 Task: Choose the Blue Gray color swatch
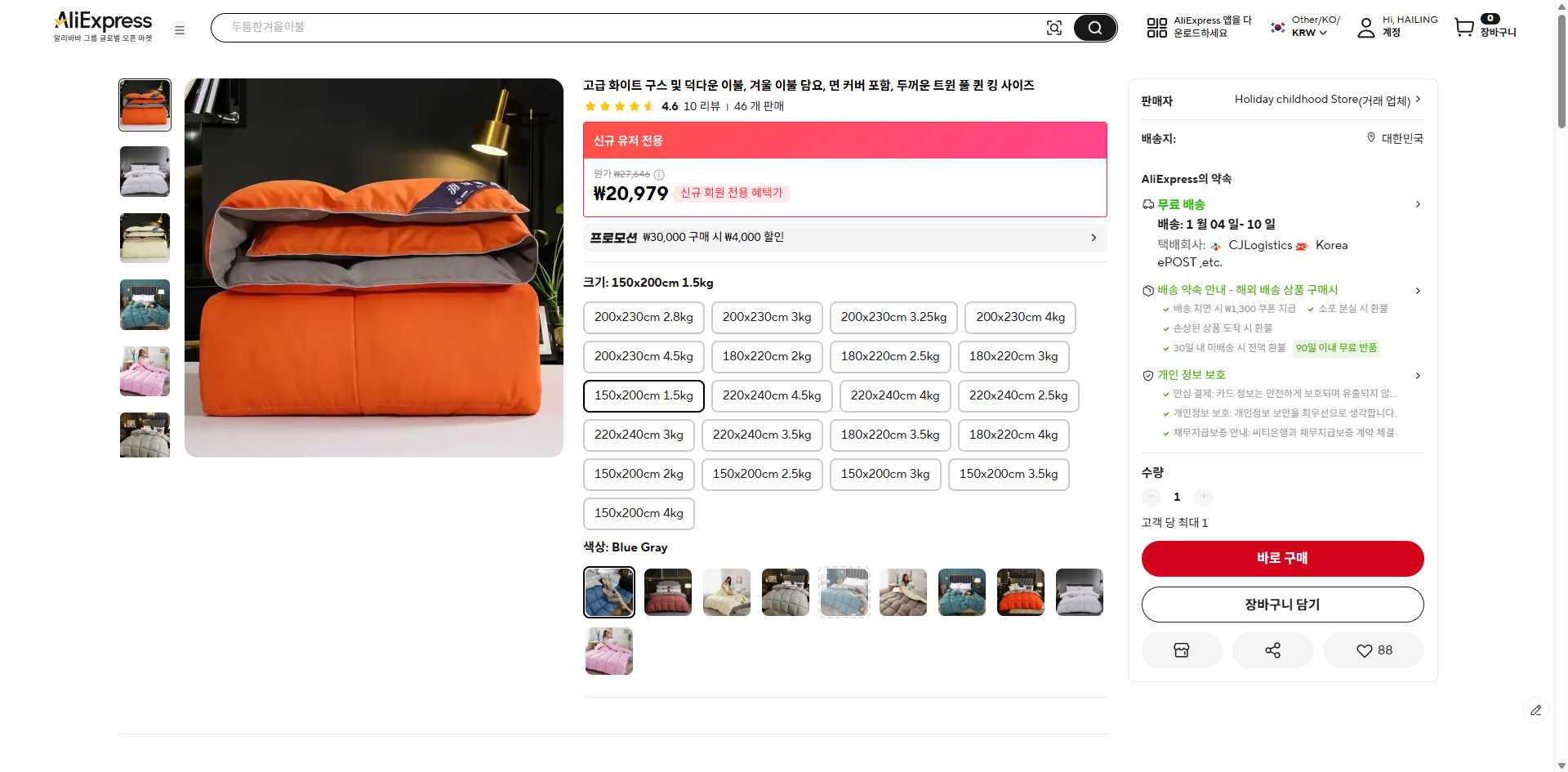(x=609, y=592)
